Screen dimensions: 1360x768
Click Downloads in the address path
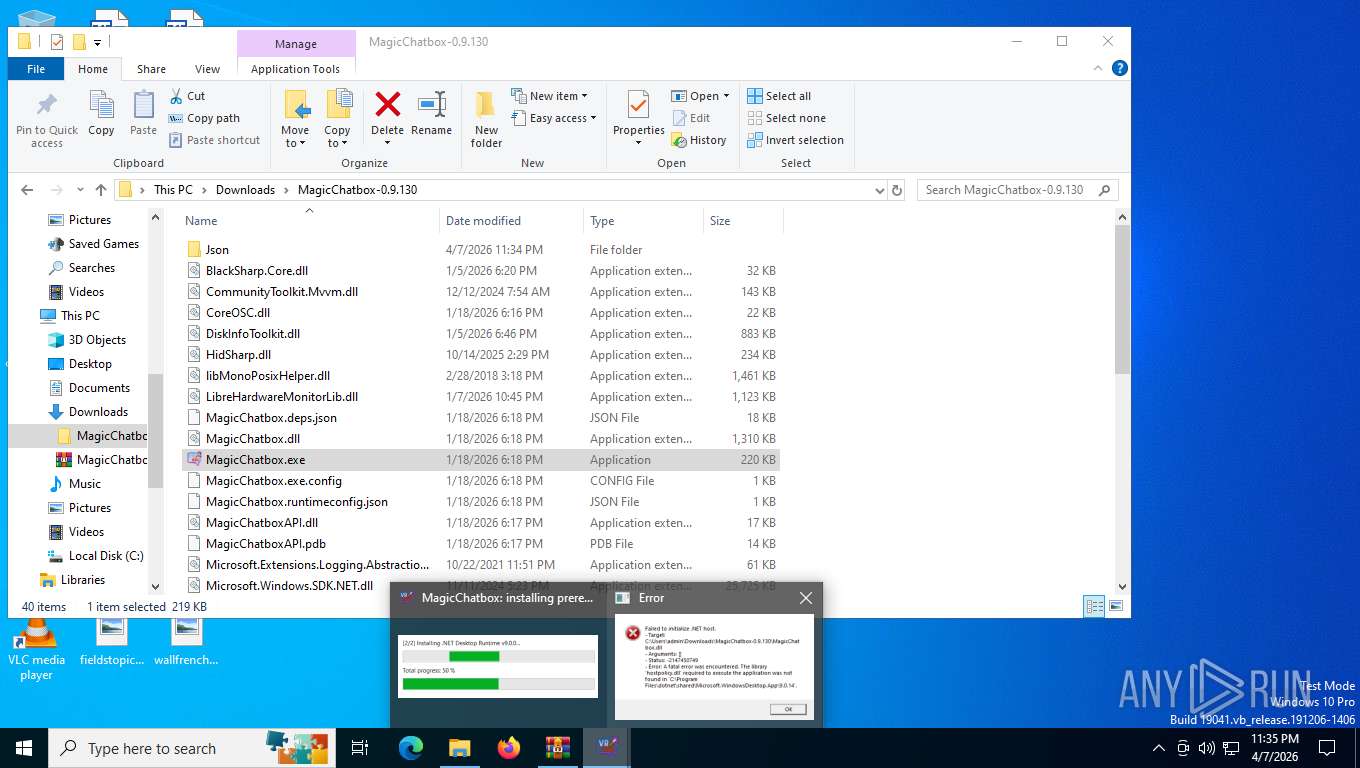pos(245,190)
